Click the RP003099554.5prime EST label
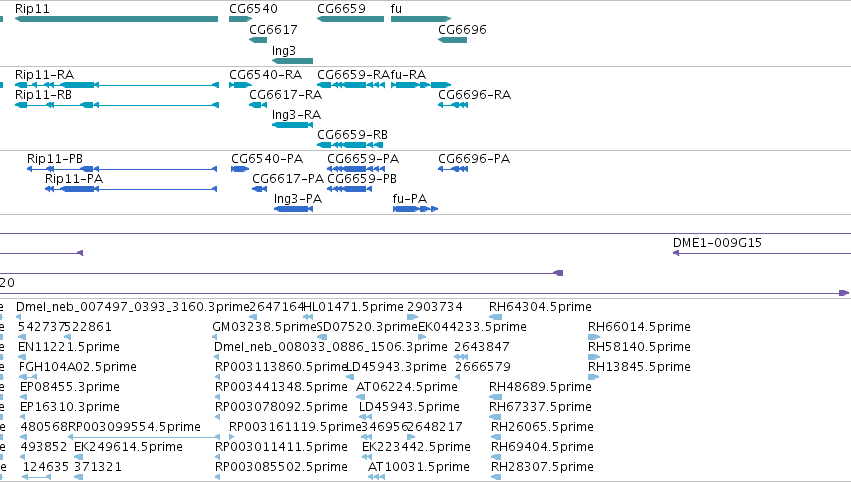Viewport: 851px width, 482px height. (x=134, y=427)
